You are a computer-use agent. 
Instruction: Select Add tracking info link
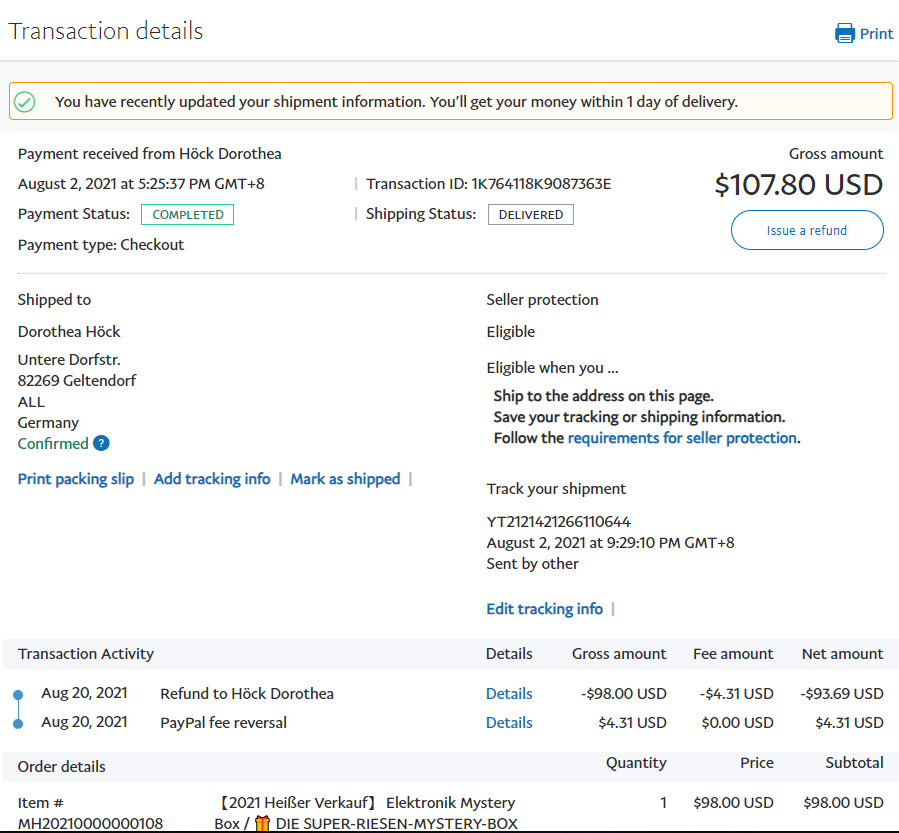212,479
